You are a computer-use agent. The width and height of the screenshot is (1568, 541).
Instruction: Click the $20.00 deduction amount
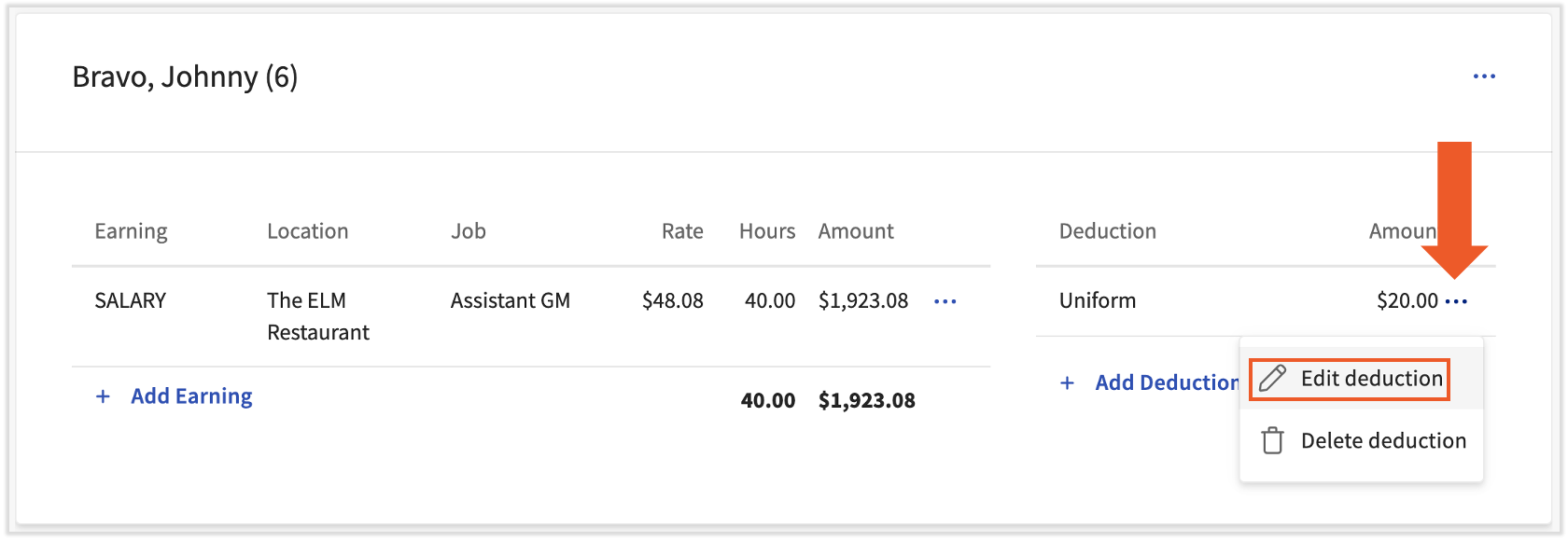[1407, 300]
